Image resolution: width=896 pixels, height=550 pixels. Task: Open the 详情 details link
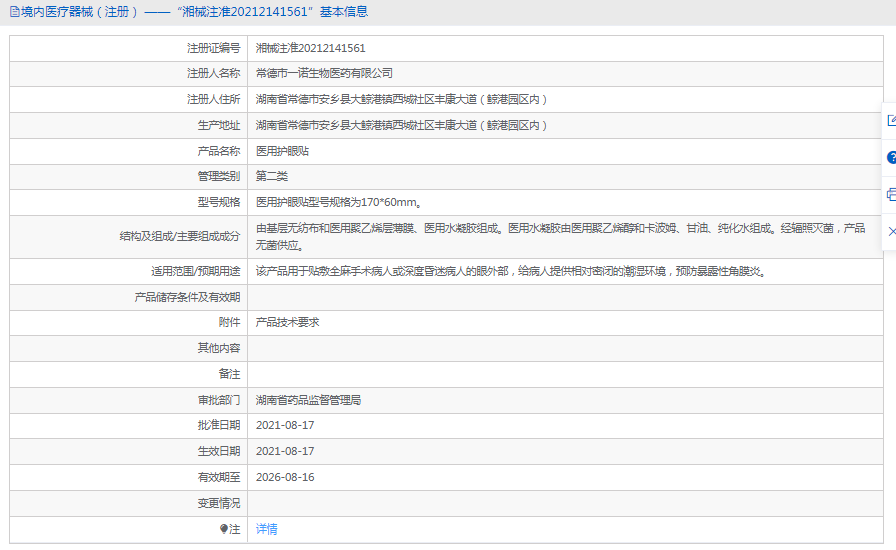[x=267, y=529]
